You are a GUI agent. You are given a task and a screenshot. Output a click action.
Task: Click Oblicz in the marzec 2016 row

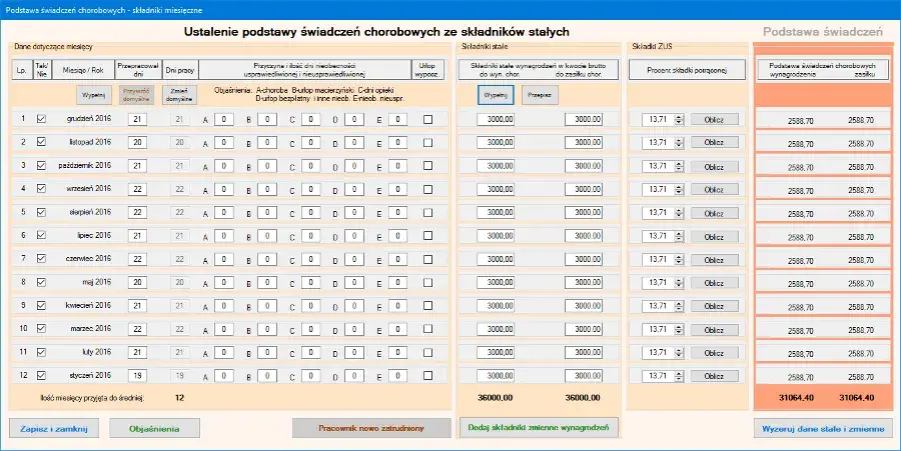[x=714, y=330]
